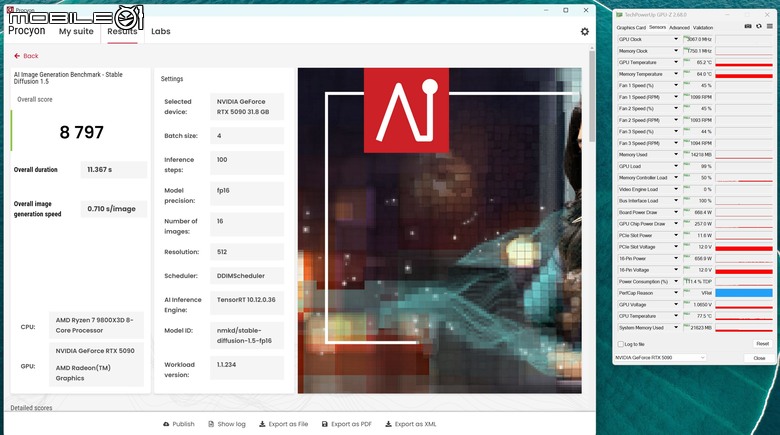Screen dimensions: 780x435
Task: Open the Board Power Draw dropdown
Action: pos(676,212)
